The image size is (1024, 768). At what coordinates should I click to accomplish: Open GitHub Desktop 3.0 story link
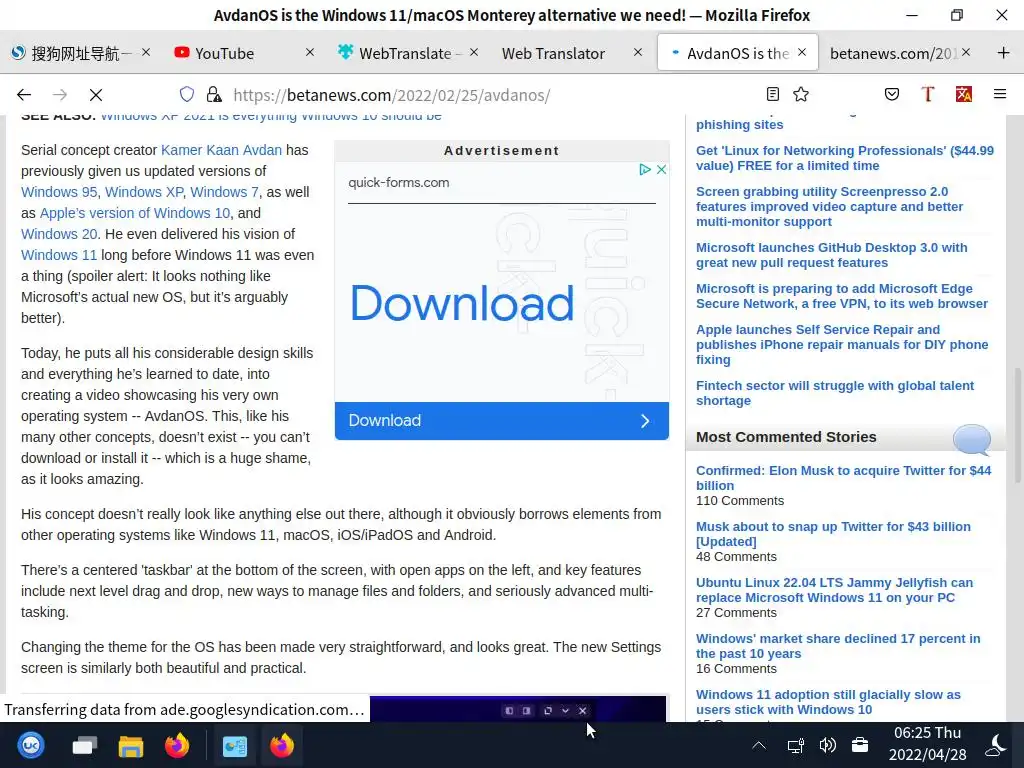click(831, 255)
